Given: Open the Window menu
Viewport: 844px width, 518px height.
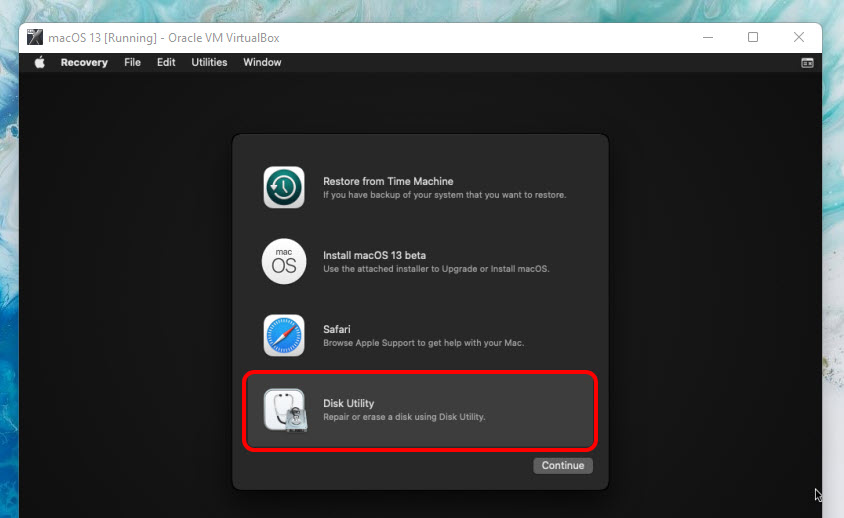Looking at the screenshot, I should click(262, 62).
